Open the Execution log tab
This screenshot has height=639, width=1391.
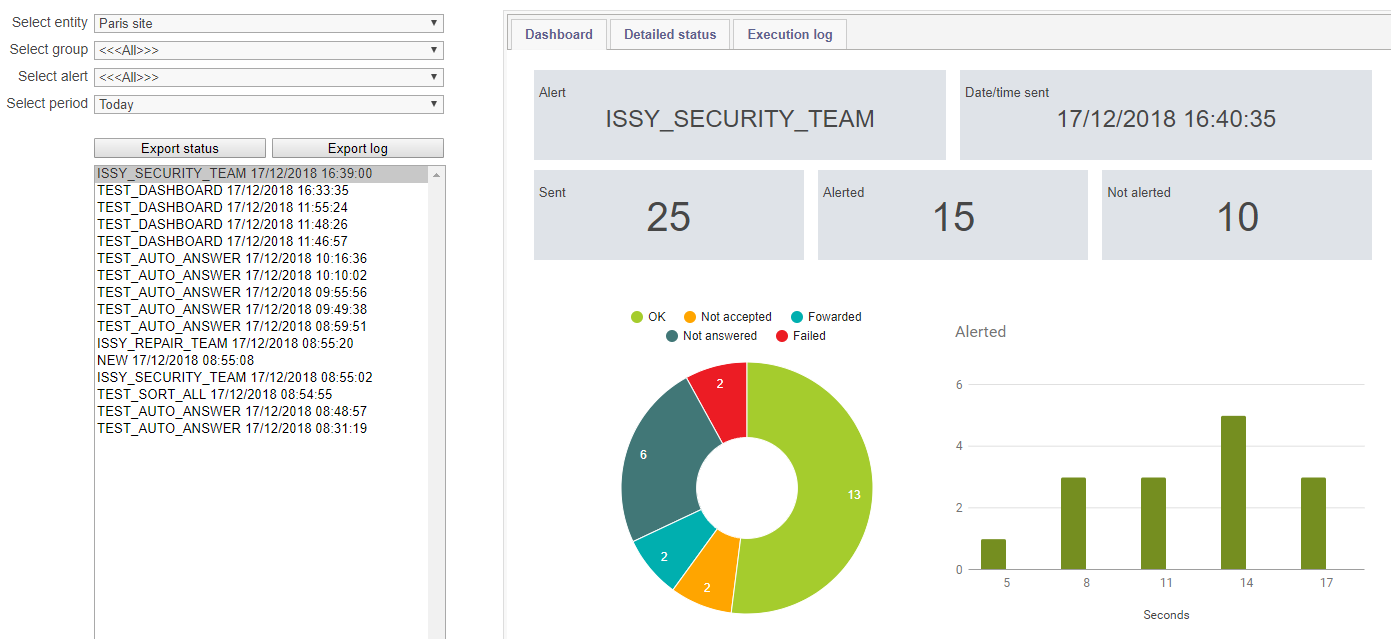(789, 34)
